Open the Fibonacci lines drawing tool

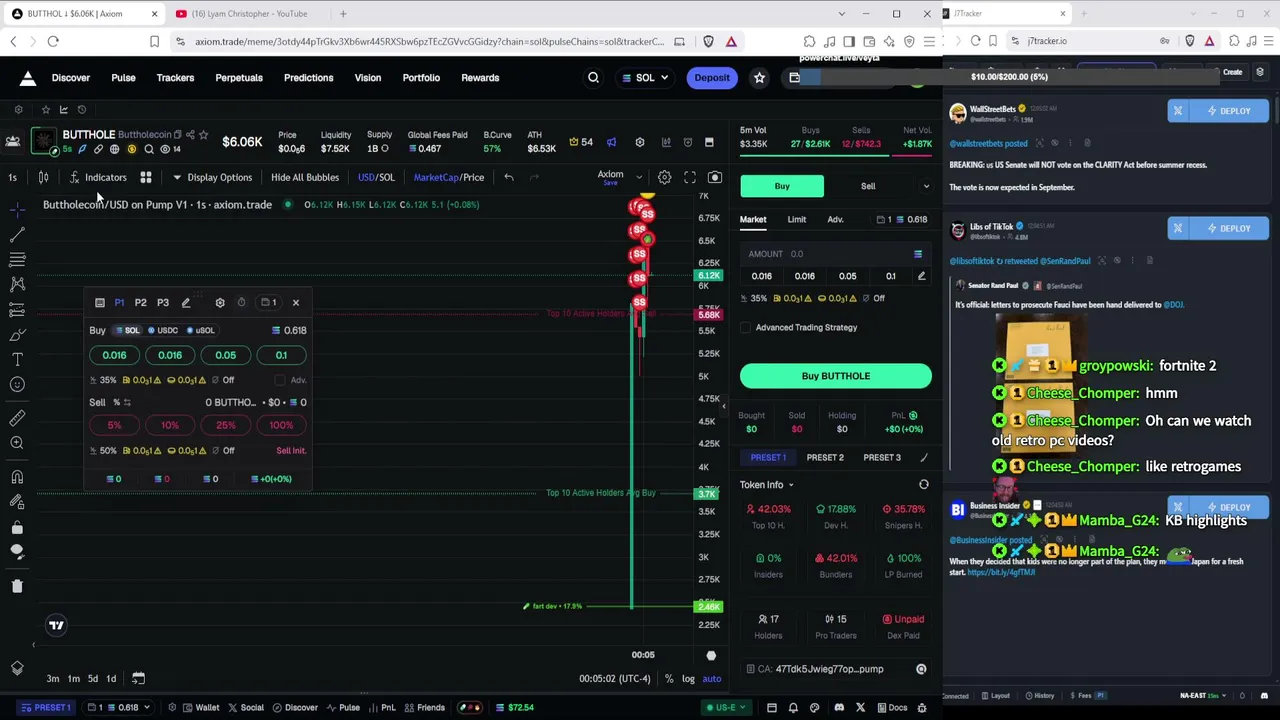click(17, 260)
